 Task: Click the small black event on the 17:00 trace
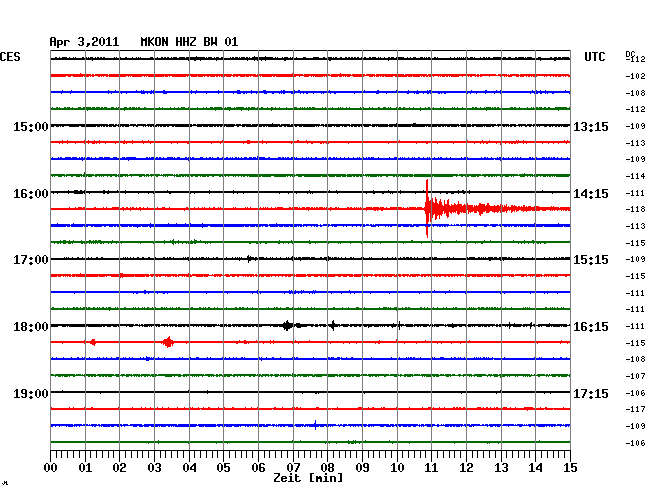coord(249,259)
